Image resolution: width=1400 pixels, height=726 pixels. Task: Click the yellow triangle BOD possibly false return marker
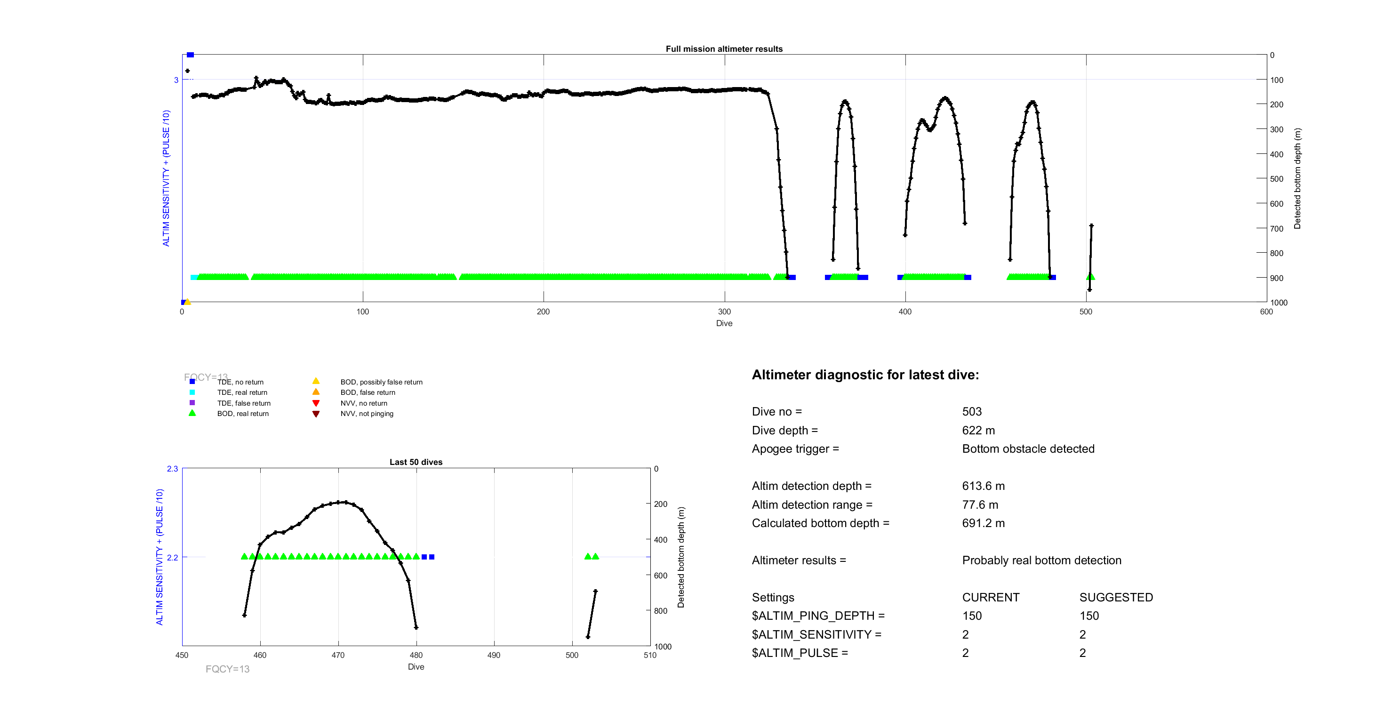pyautogui.click(x=316, y=382)
